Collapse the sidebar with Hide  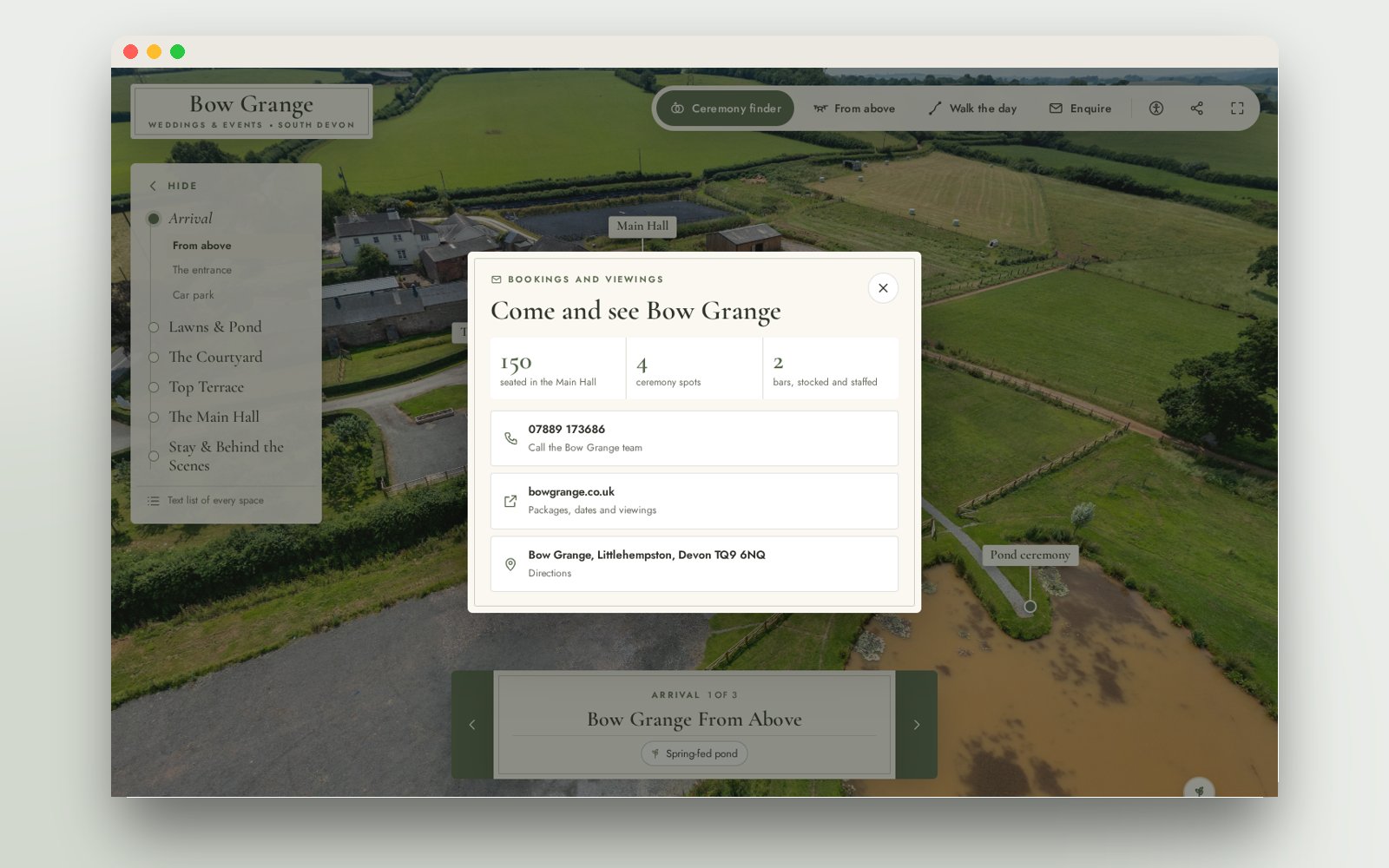pos(174,186)
